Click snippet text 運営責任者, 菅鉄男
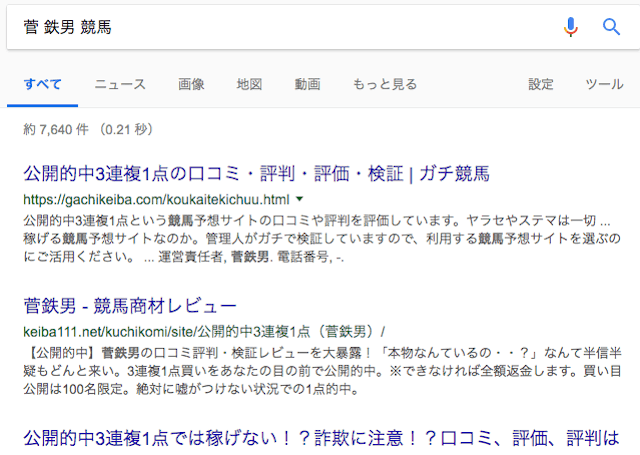Screen dimensions: 640x455 [213, 257]
